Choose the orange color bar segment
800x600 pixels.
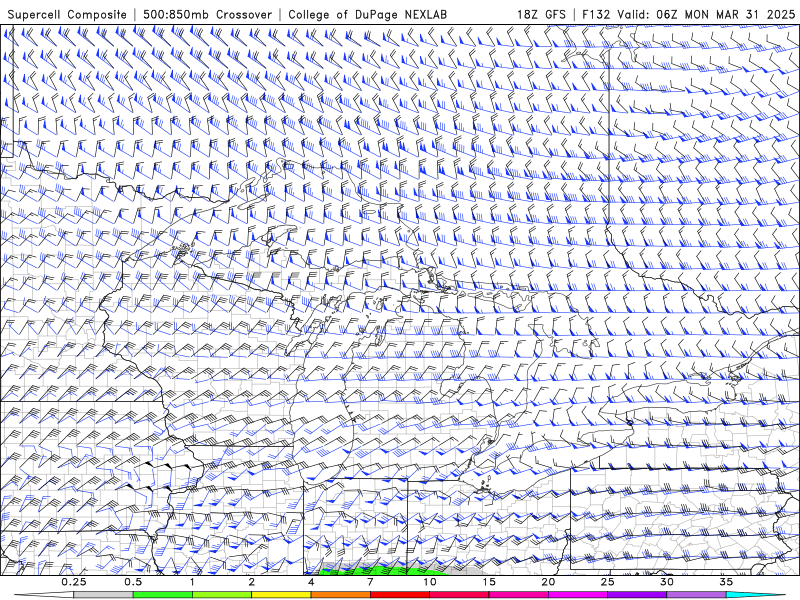click(x=340, y=595)
